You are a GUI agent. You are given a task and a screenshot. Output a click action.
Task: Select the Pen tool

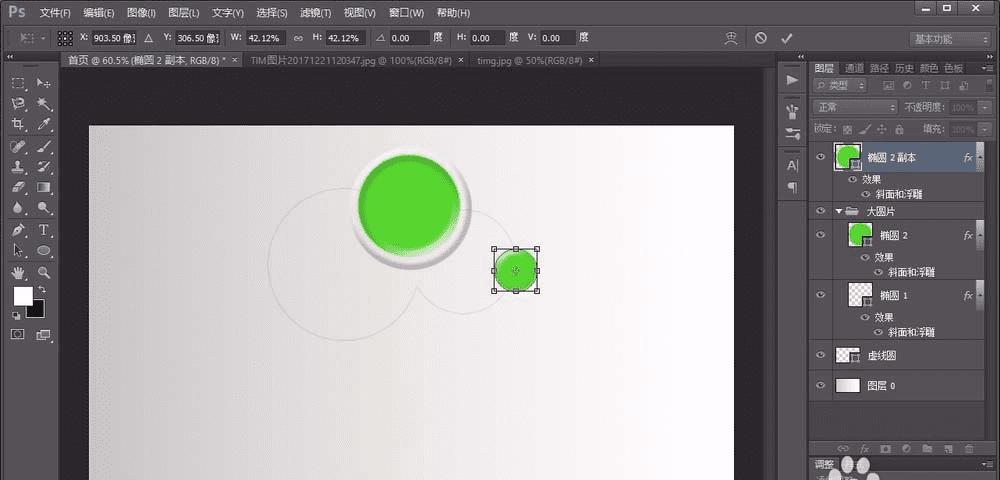click(x=18, y=230)
